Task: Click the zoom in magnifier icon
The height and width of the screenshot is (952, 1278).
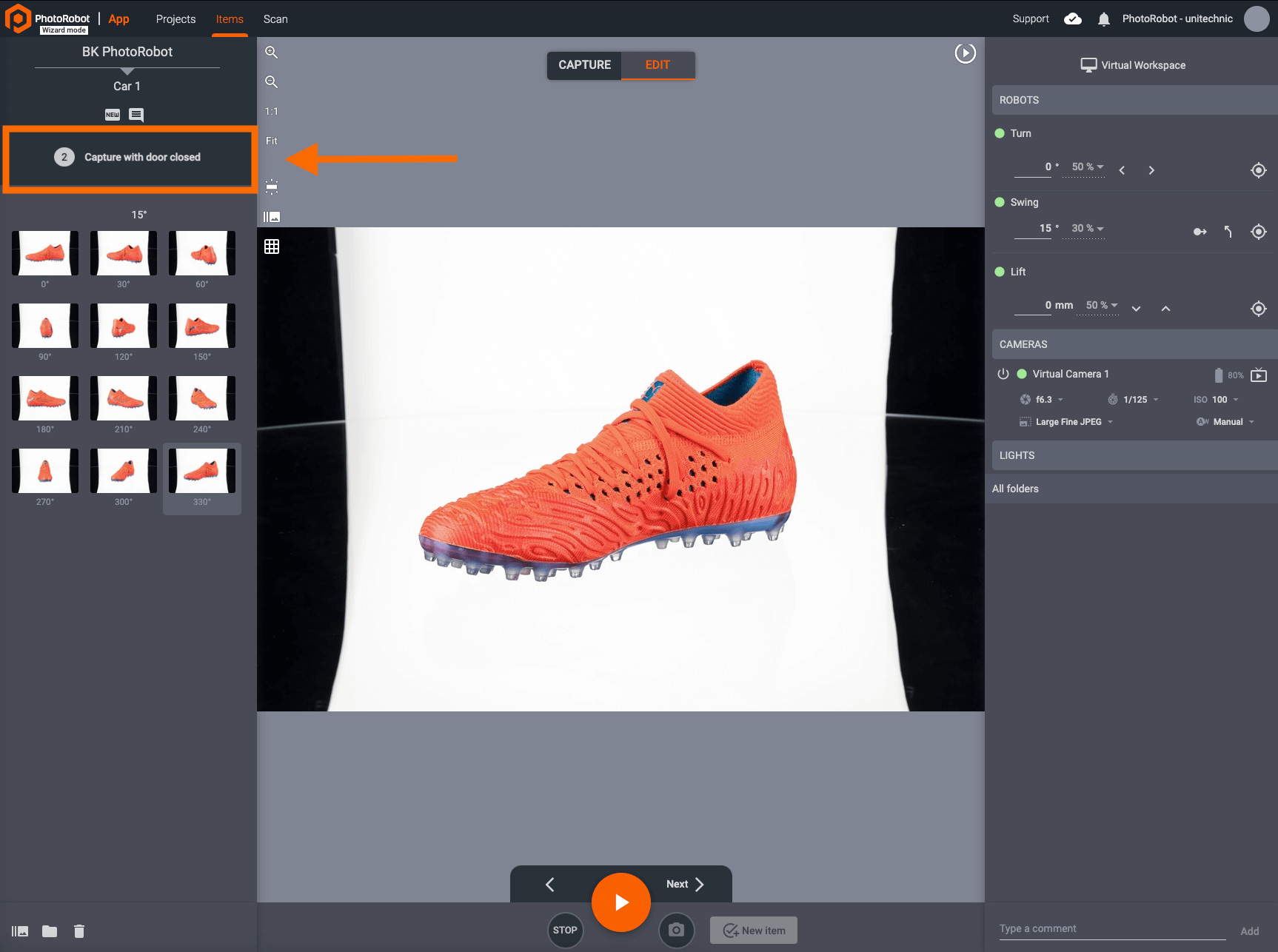Action: point(272,53)
